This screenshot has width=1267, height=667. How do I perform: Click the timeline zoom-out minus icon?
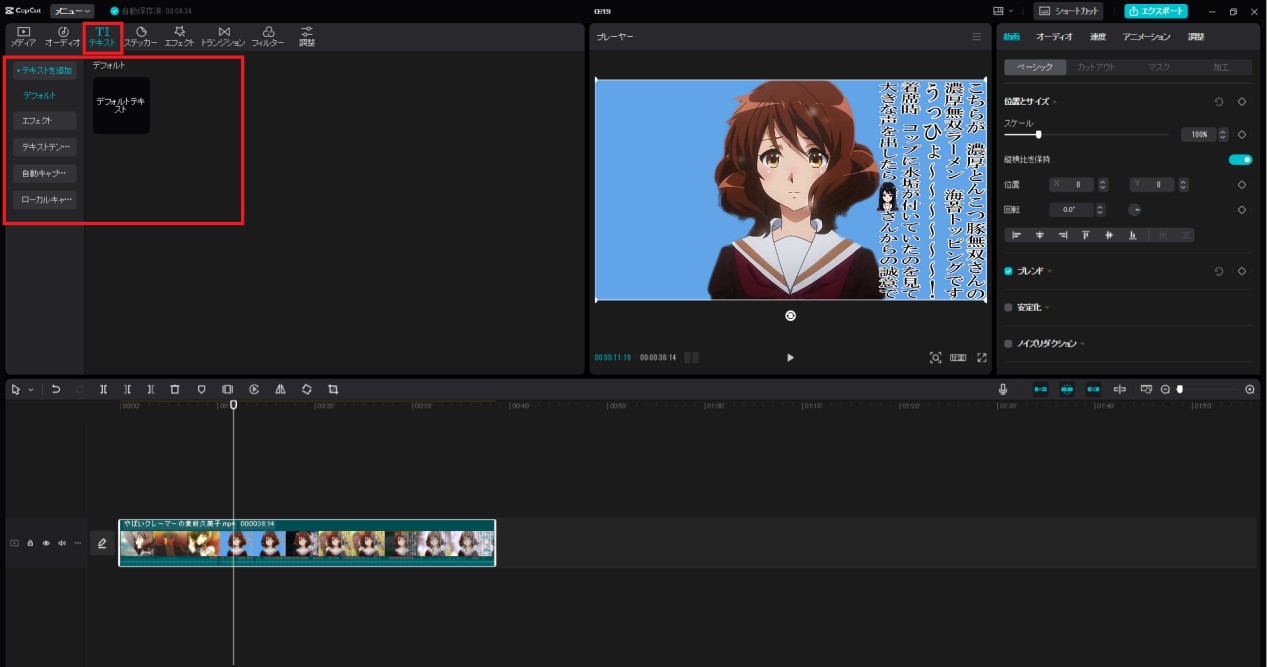tap(1165, 389)
